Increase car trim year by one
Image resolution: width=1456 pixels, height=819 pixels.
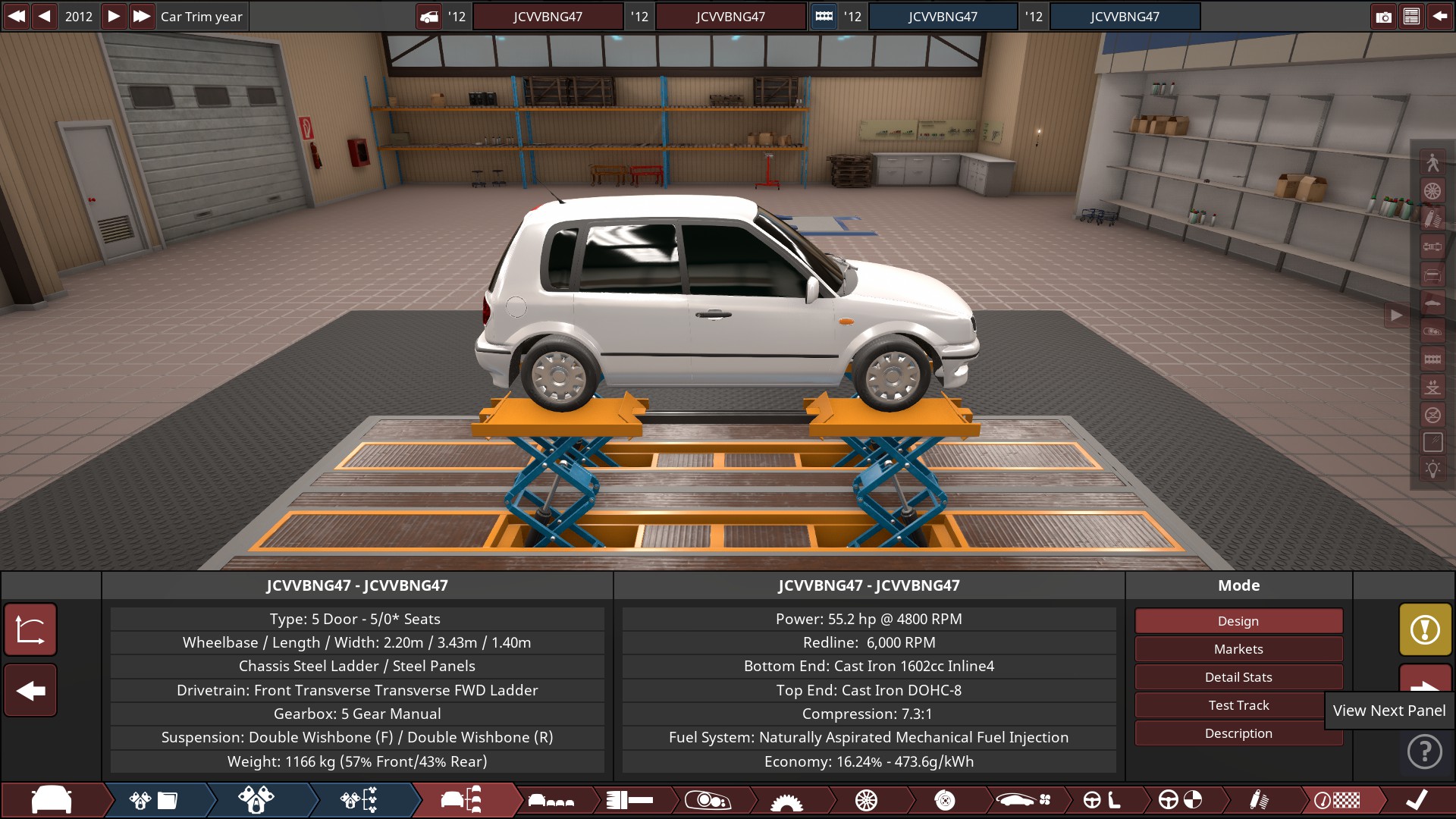point(113,16)
